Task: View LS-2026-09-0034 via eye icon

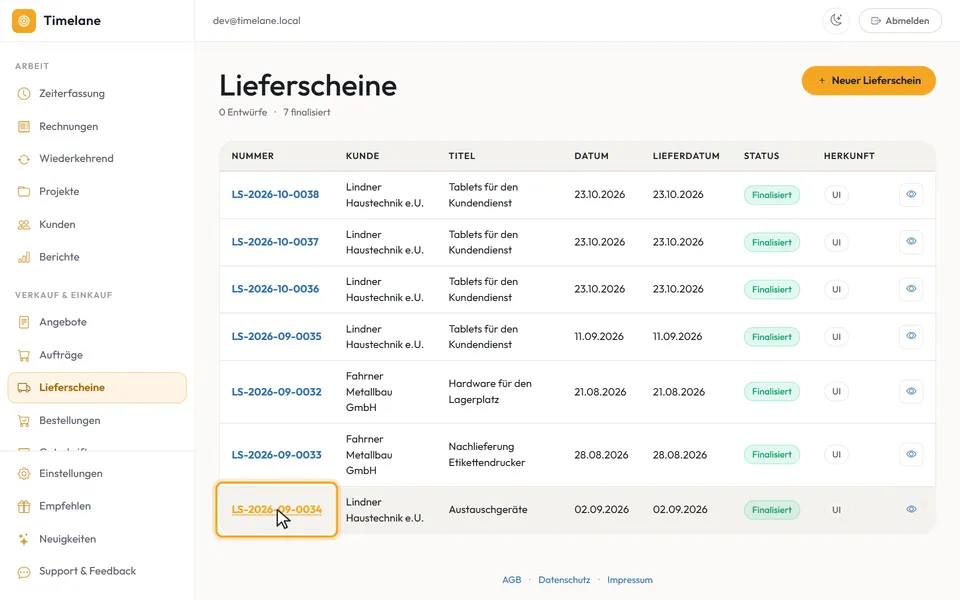Action: (911, 509)
